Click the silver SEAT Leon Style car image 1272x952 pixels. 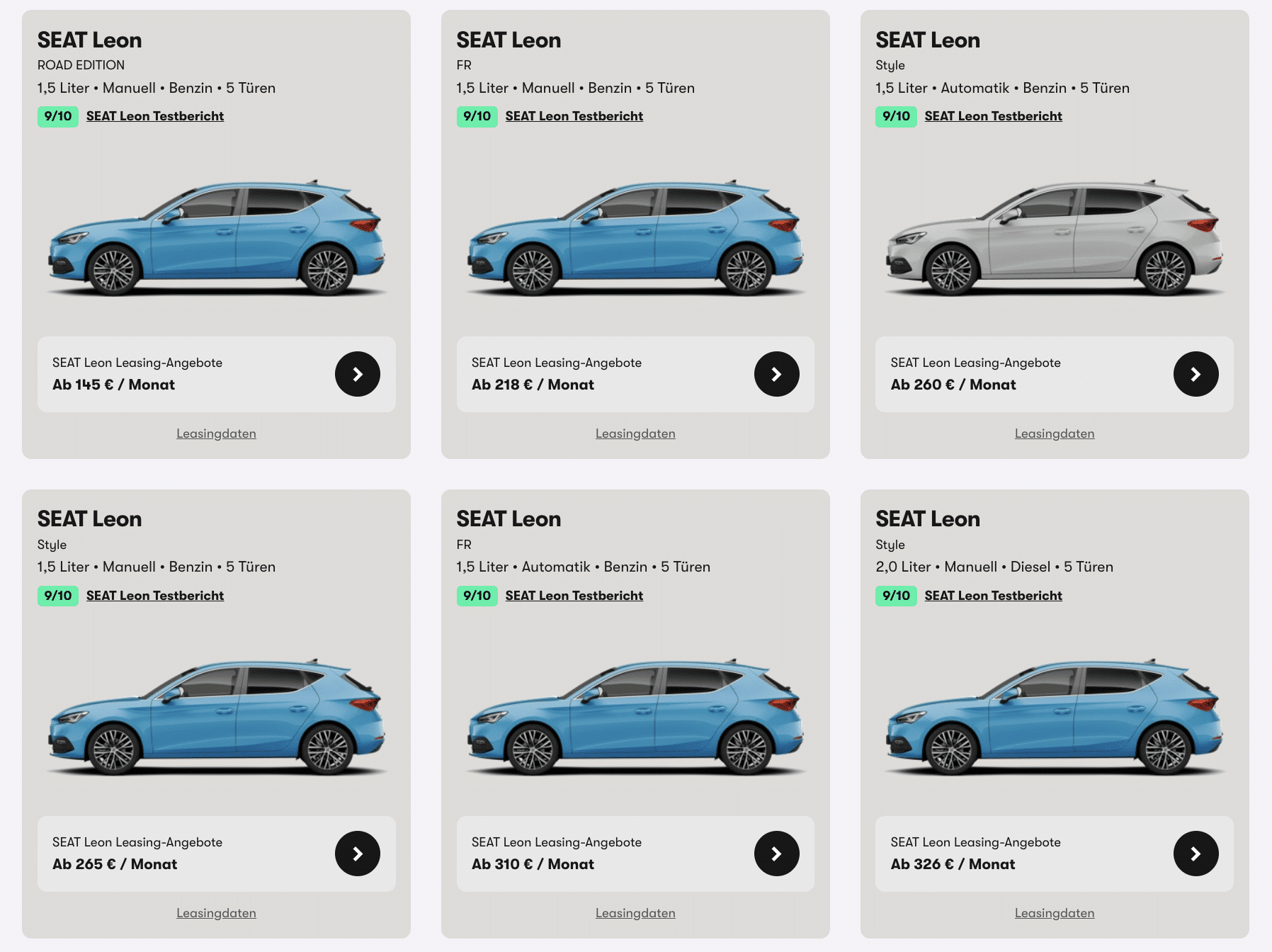click(x=1054, y=237)
